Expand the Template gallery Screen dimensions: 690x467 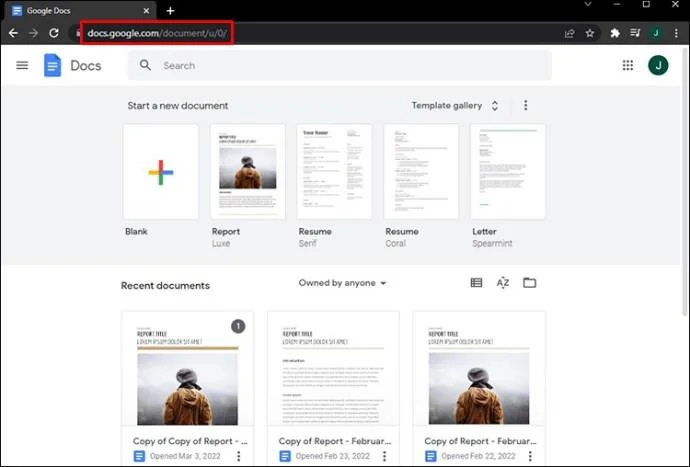[x=455, y=106]
